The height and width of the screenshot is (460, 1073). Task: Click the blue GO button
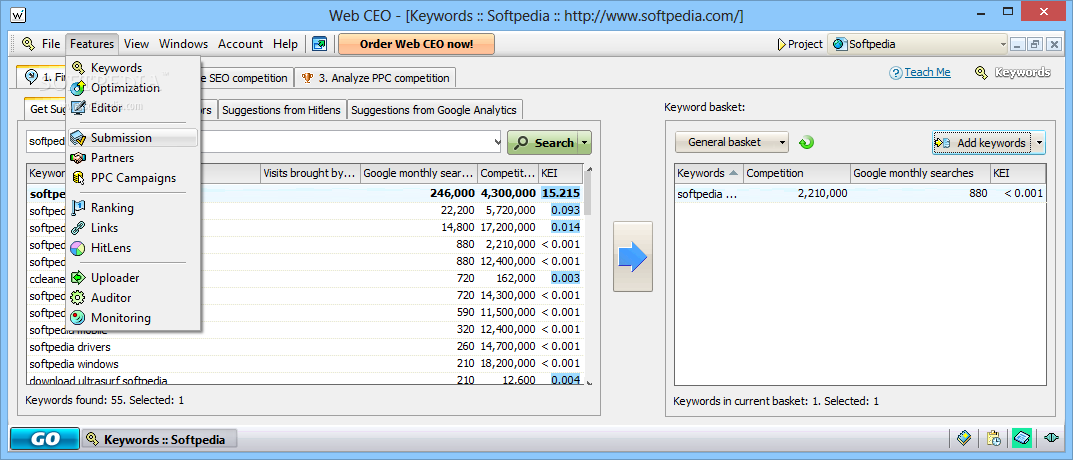44,439
